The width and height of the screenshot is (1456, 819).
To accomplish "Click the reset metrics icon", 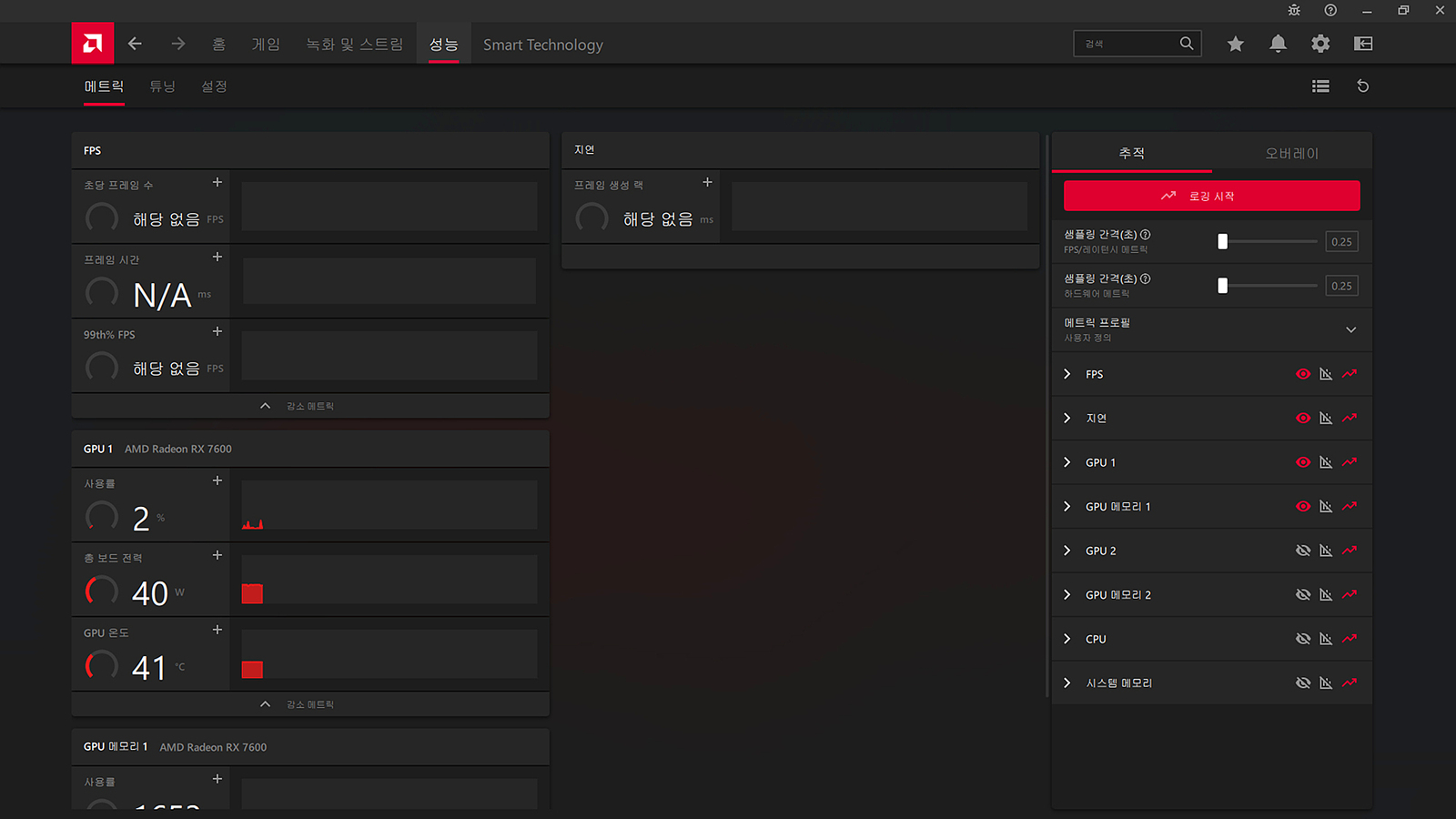I will (x=1362, y=86).
